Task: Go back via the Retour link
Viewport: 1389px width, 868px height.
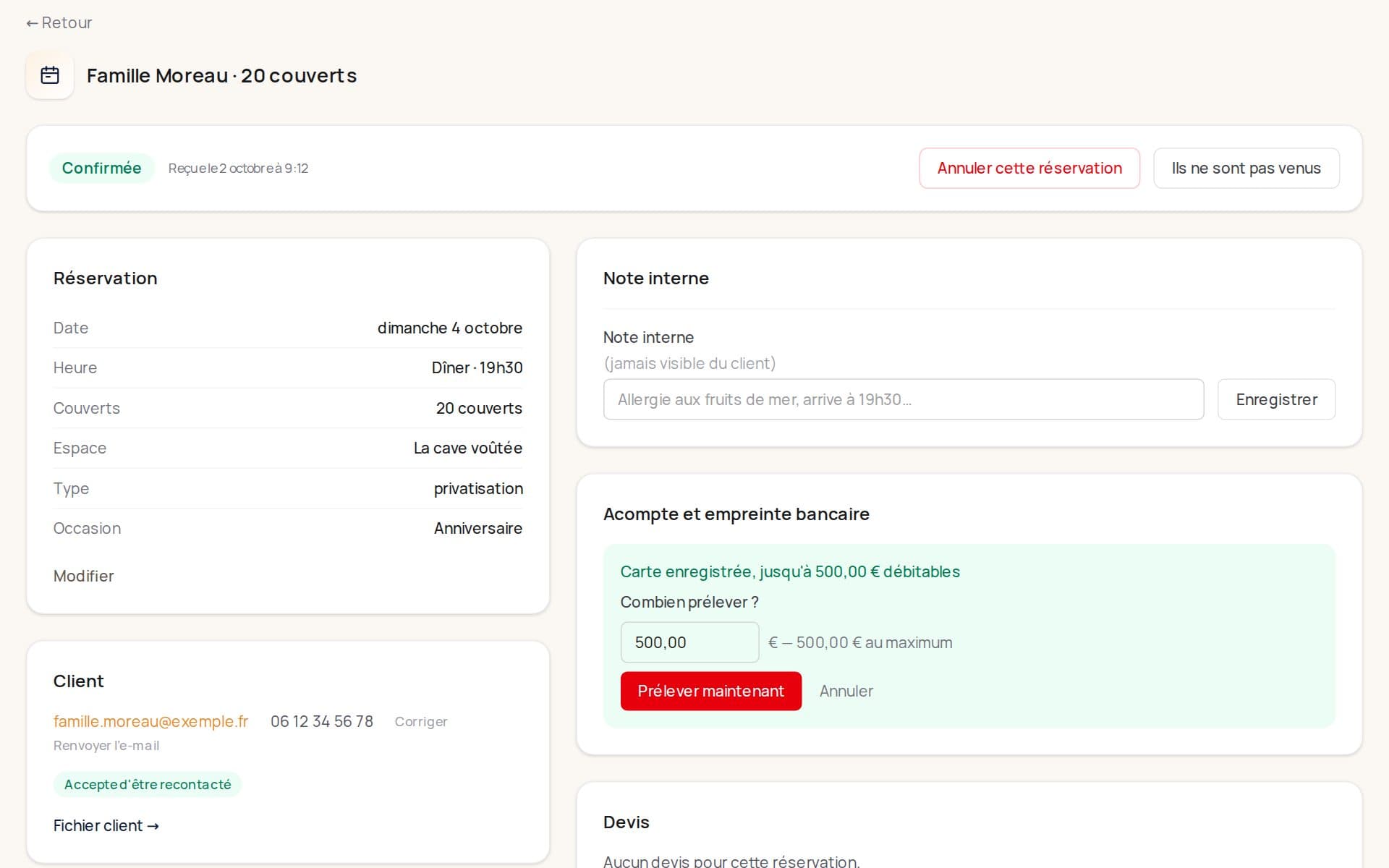Action: point(59,23)
